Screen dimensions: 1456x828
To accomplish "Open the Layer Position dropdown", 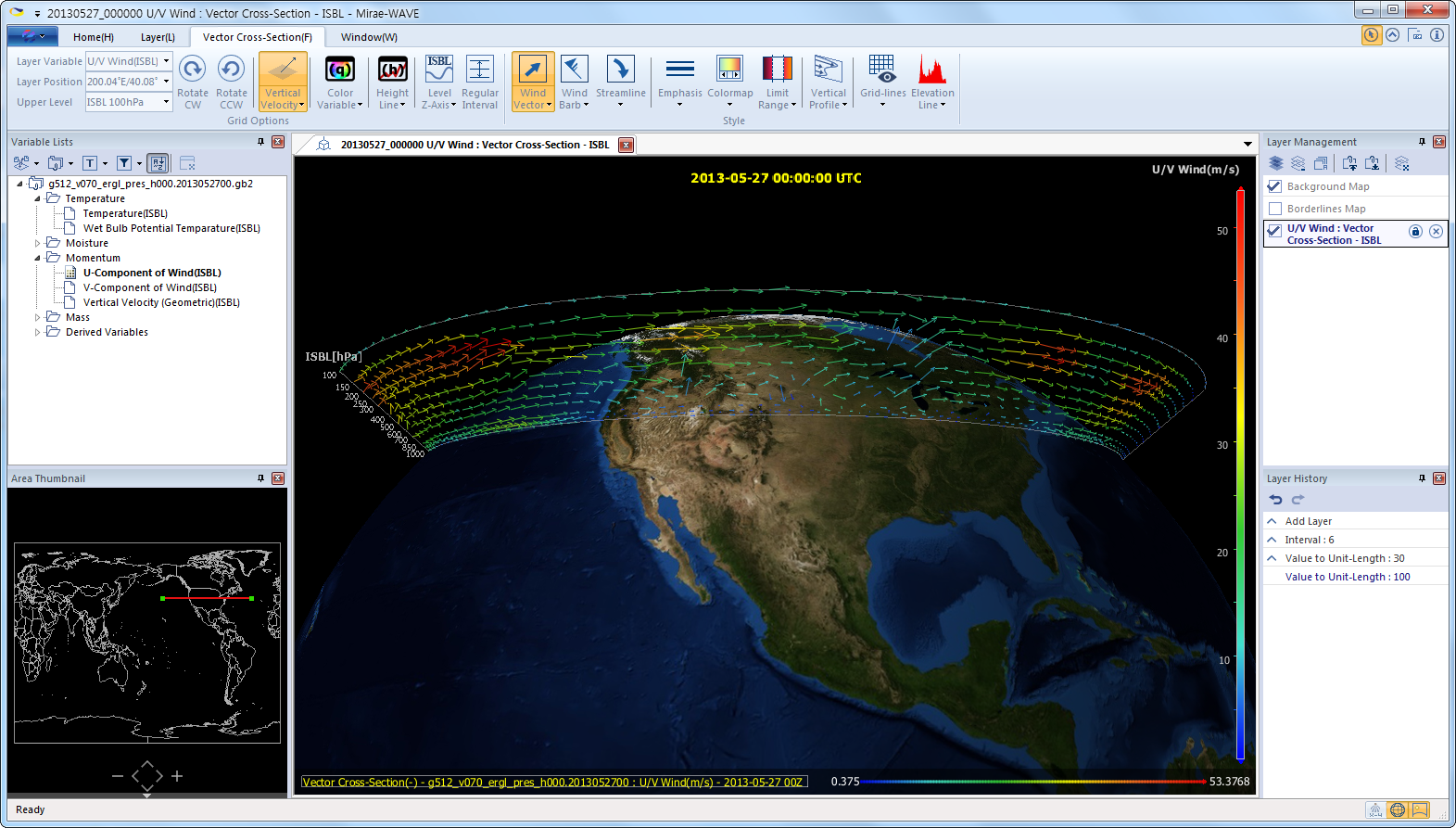I will pyautogui.click(x=167, y=82).
